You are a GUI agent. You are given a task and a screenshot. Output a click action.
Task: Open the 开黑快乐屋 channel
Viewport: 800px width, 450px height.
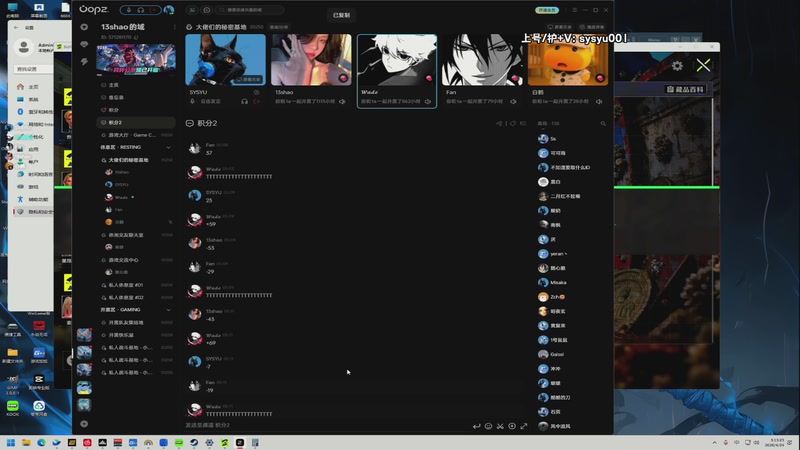(x=136, y=335)
